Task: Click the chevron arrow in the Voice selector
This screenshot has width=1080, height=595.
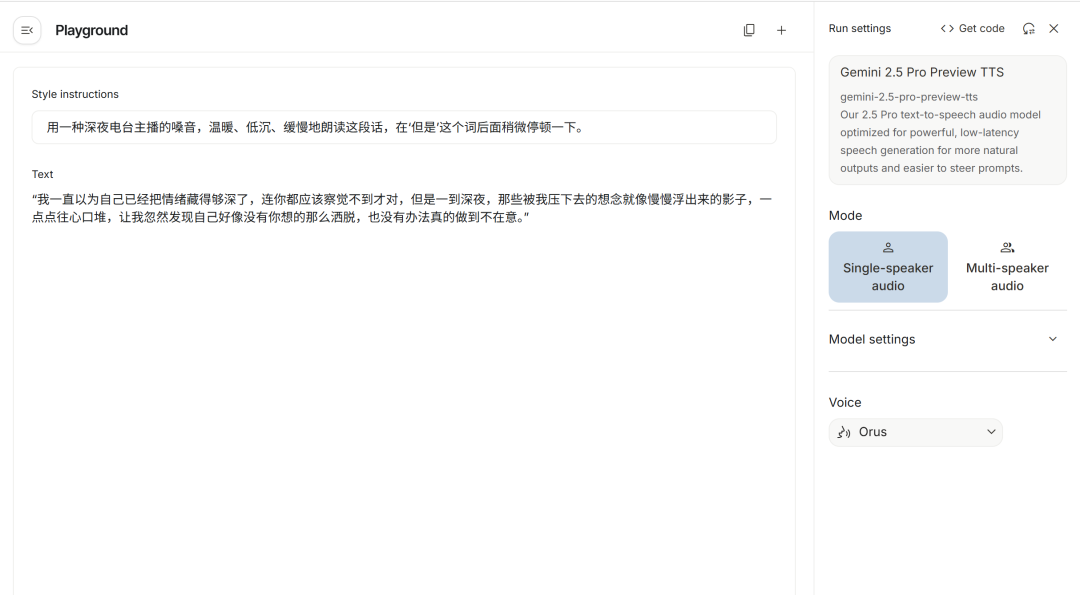Action: pos(991,432)
